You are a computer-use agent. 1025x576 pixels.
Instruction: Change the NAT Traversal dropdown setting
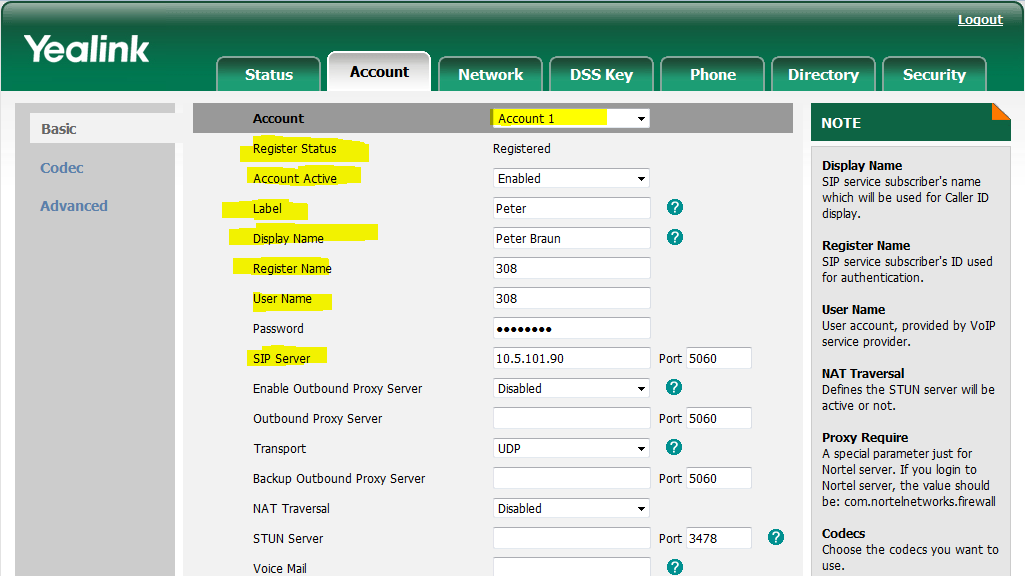click(571, 508)
